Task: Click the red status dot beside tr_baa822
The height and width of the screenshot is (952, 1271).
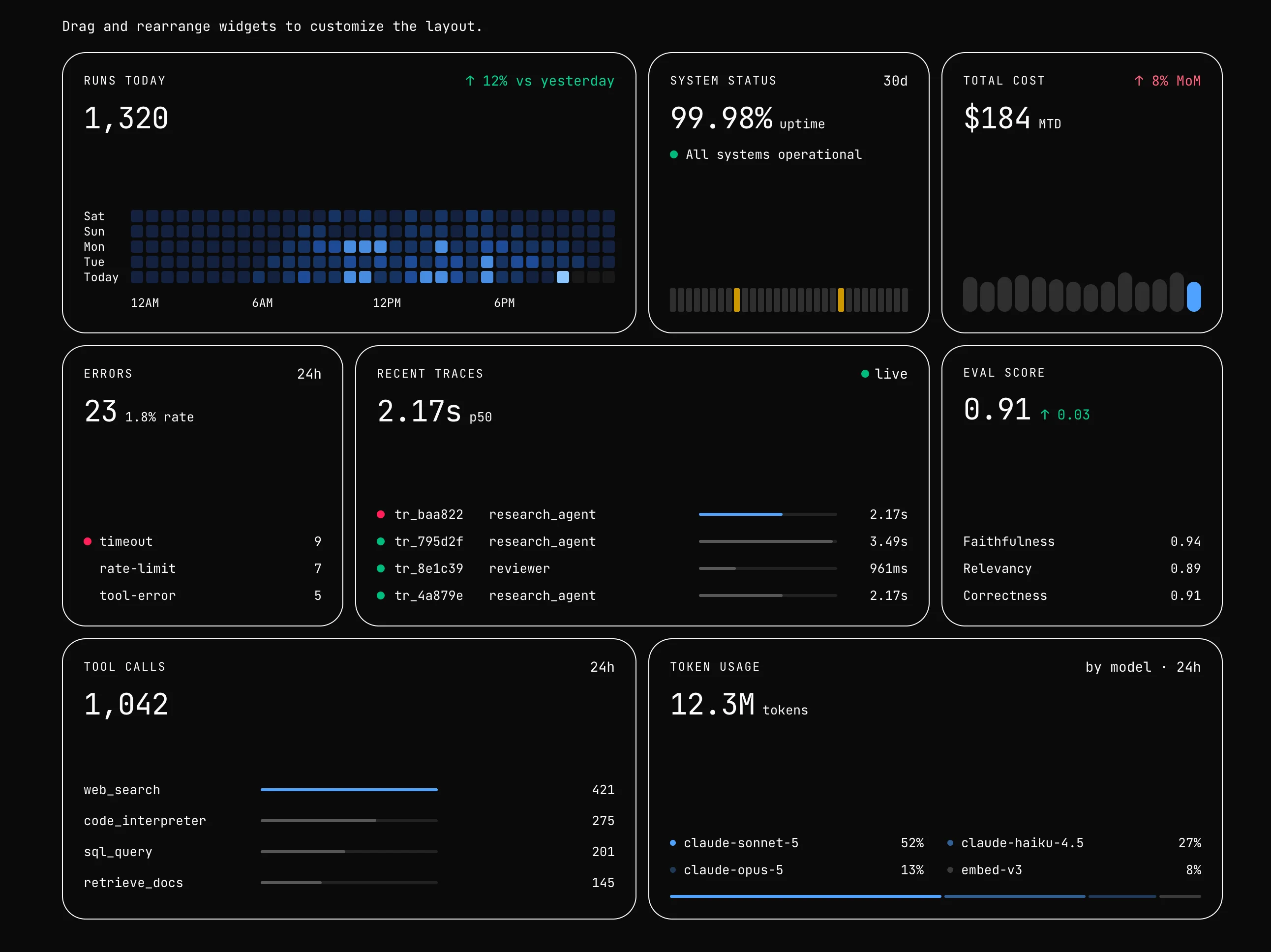Action: pos(380,514)
